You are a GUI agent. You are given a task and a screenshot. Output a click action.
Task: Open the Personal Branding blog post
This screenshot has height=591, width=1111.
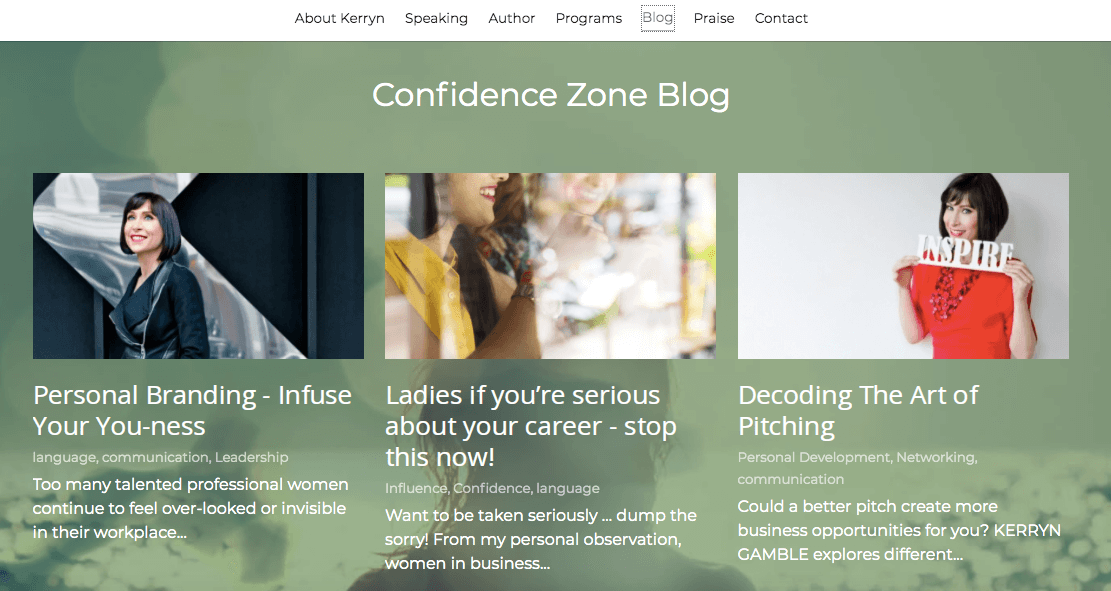(191, 410)
